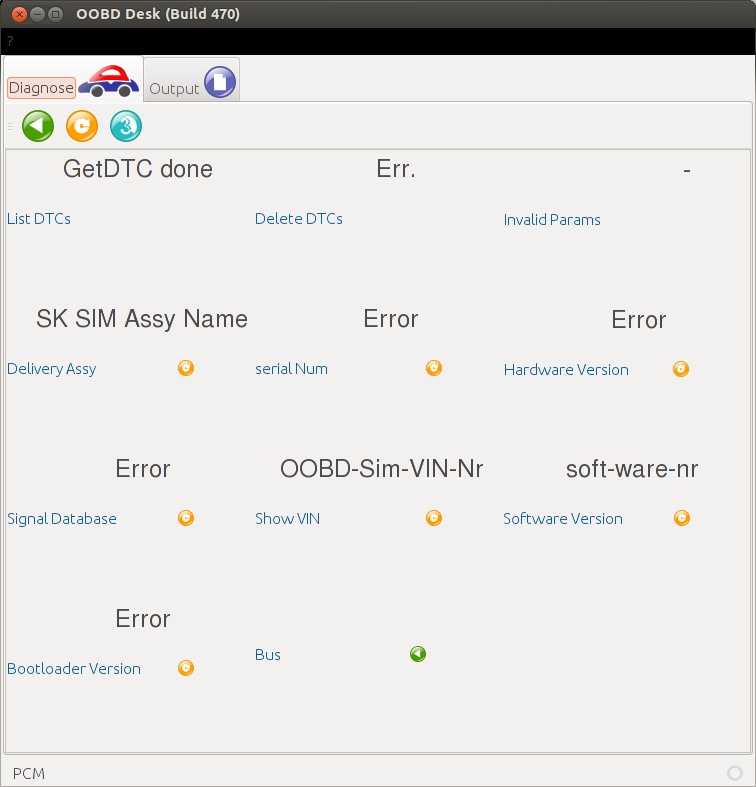Image resolution: width=756 pixels, height=787 pixels.
Task: Select the Invalid Params entry
Action: coord(552,220)
